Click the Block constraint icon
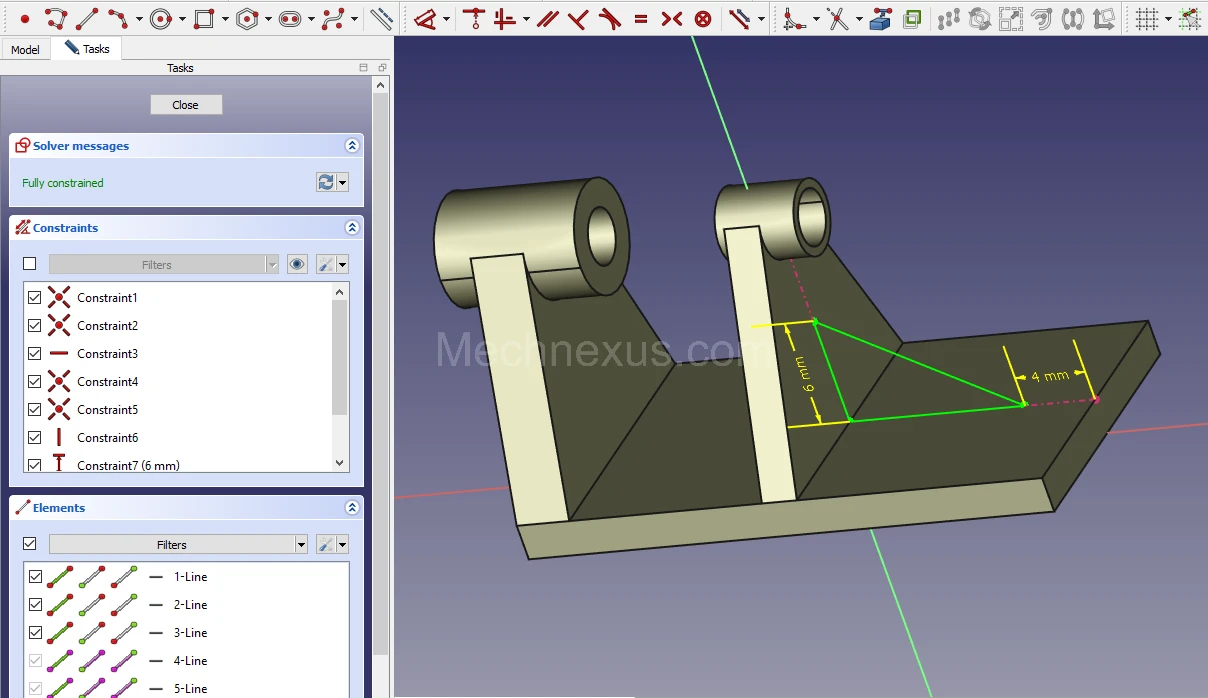Viewport: 1208px width, 698px height. (x=703, y=19)
